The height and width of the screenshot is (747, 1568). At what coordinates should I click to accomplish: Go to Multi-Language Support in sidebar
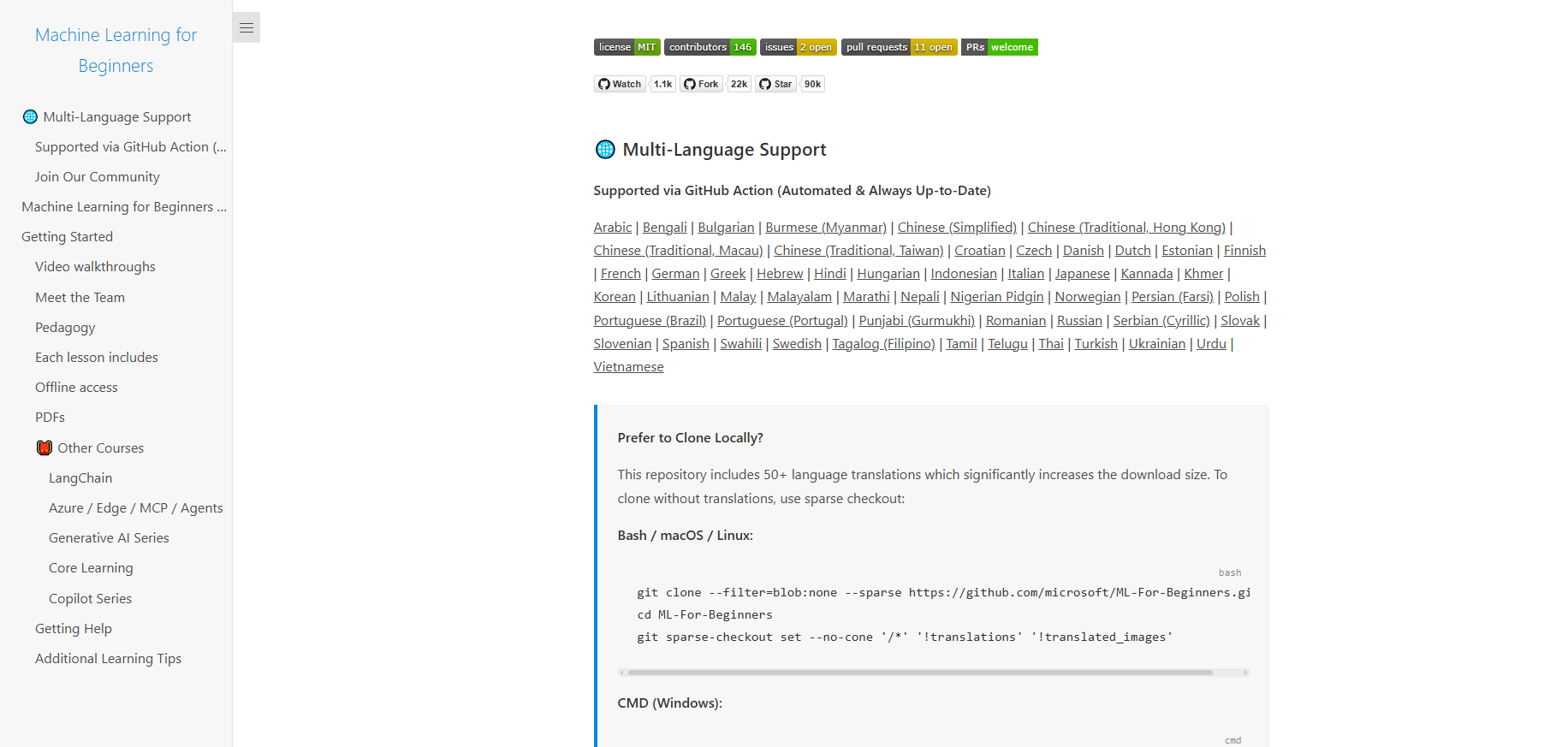(x=107, y=117)
